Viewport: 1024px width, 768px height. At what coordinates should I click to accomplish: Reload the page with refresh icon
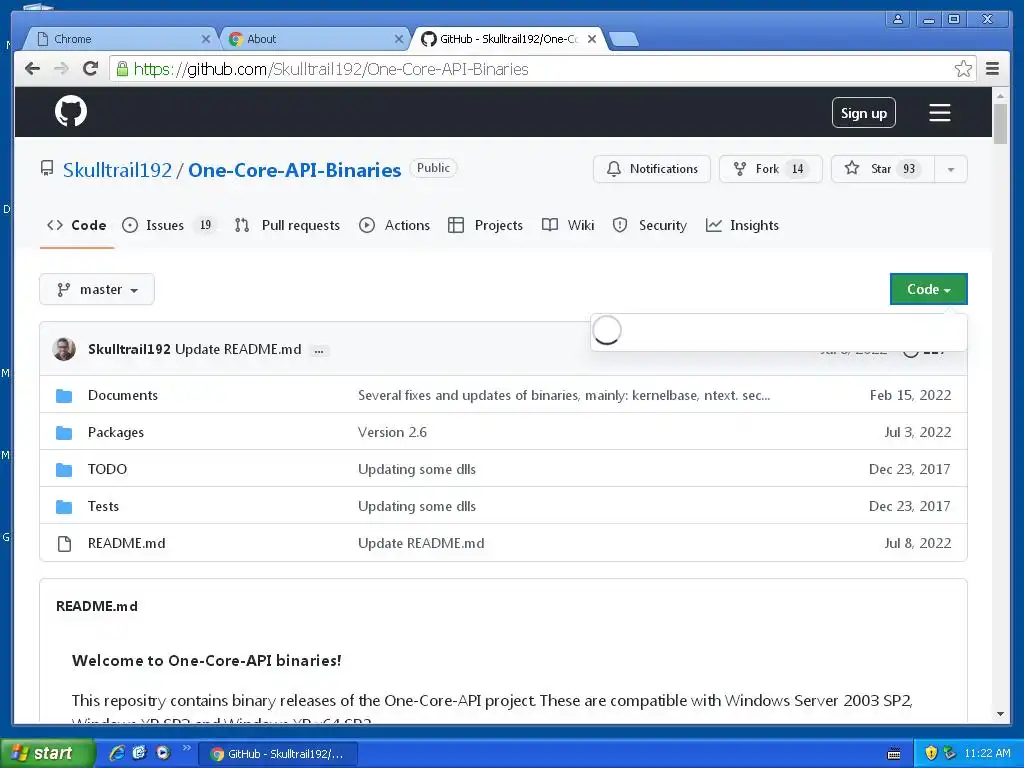90,69
